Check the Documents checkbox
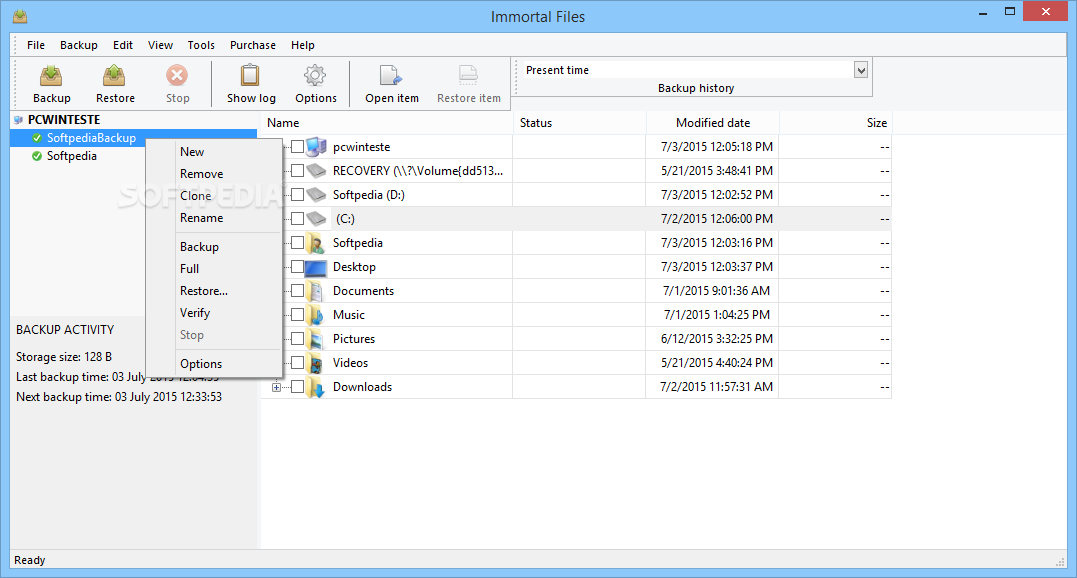Screen dimensions: 1077x578 point(297,290)
